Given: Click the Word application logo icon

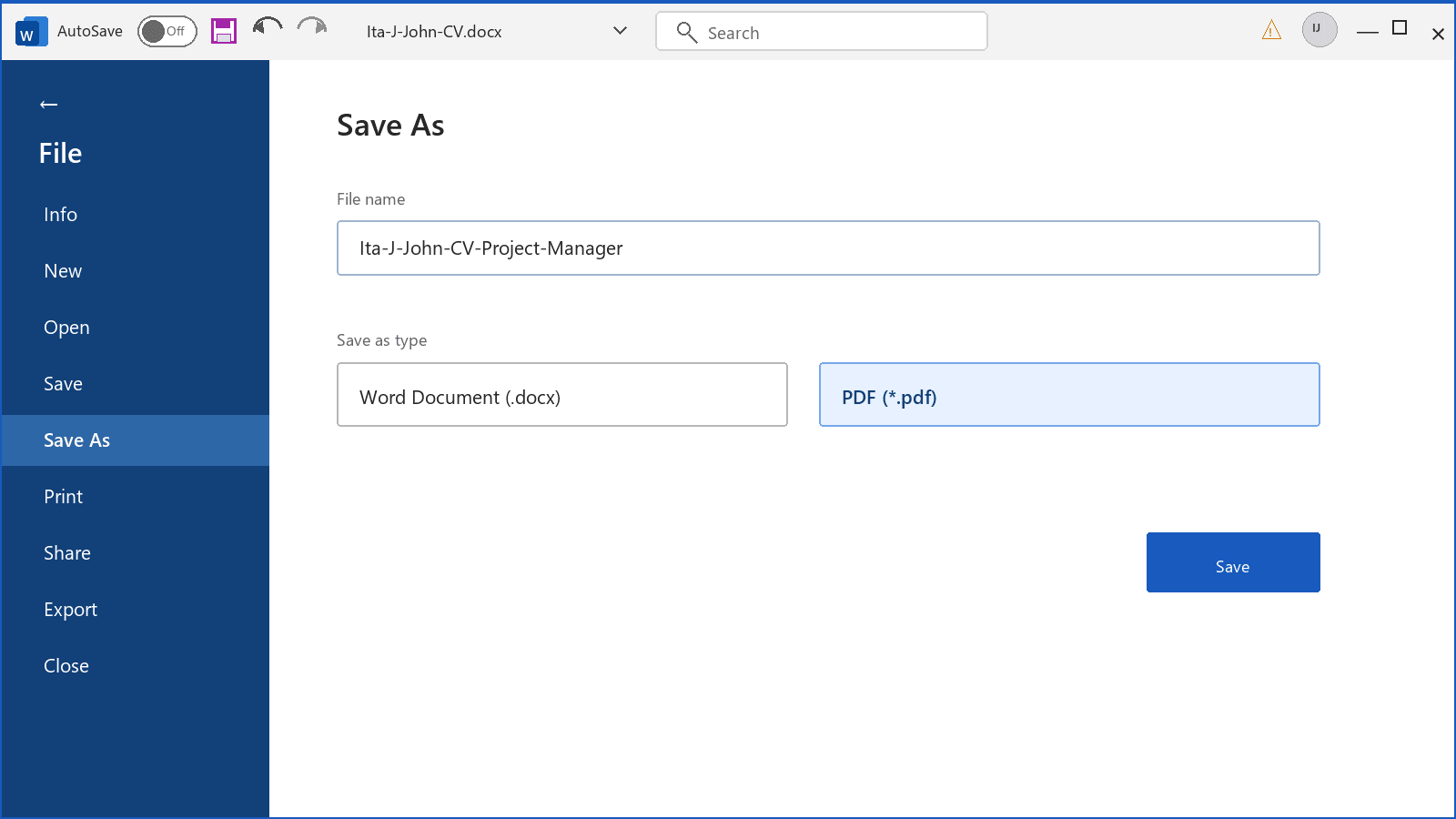Looking at the screenshot, I should tap(31, 32).
